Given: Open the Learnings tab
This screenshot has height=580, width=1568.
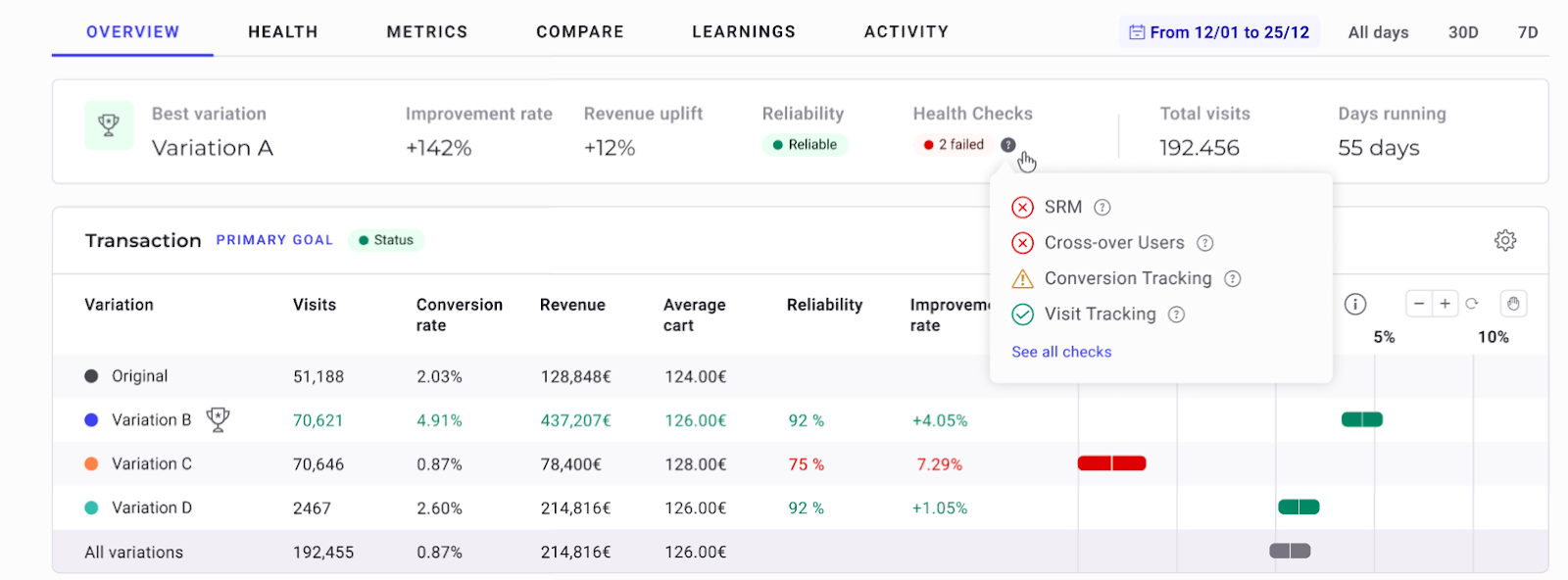Looking at the screenshot, I should tap(744, 31).
